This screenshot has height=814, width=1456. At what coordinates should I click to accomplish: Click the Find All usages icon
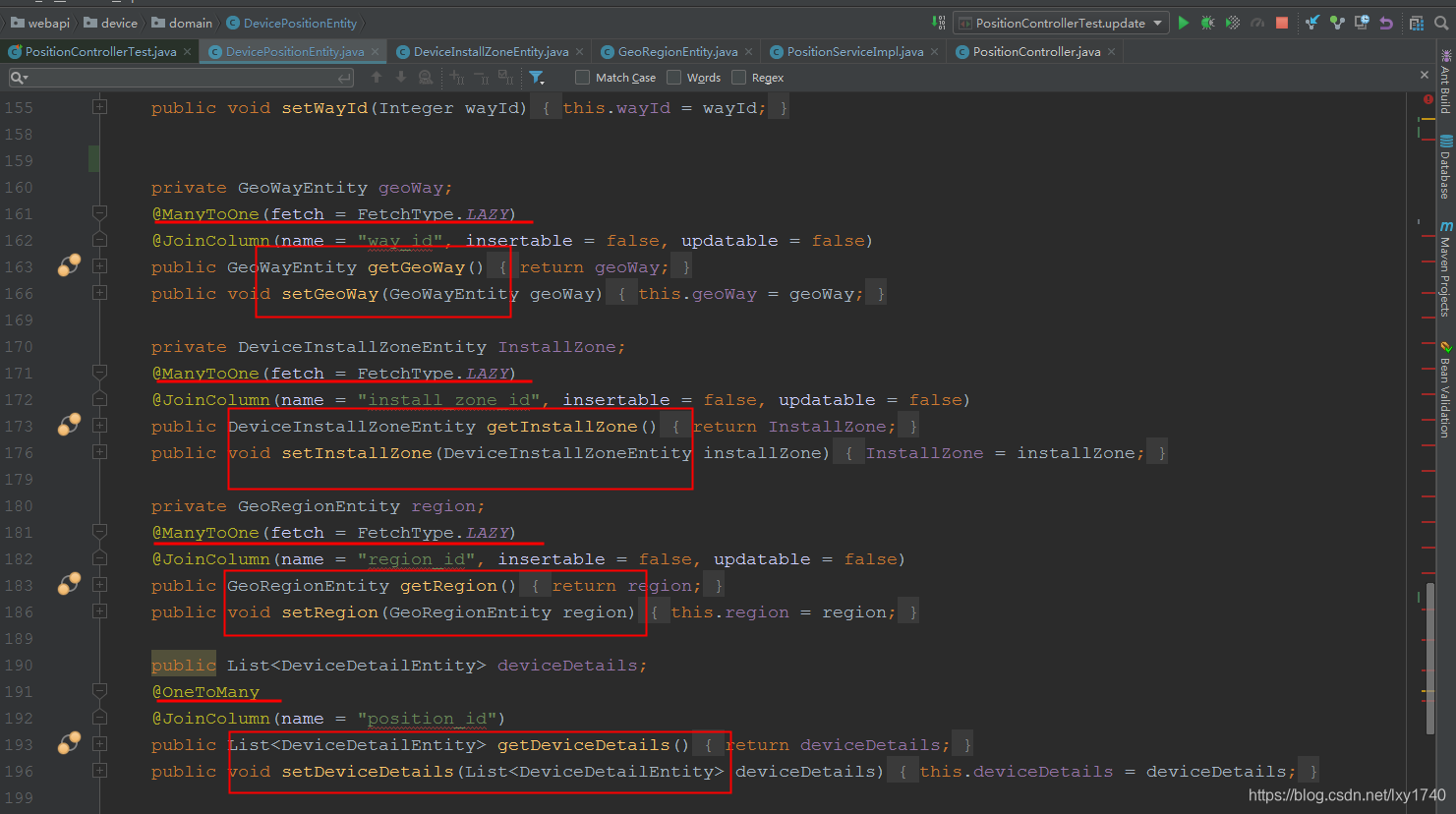(x=426, y=77)
